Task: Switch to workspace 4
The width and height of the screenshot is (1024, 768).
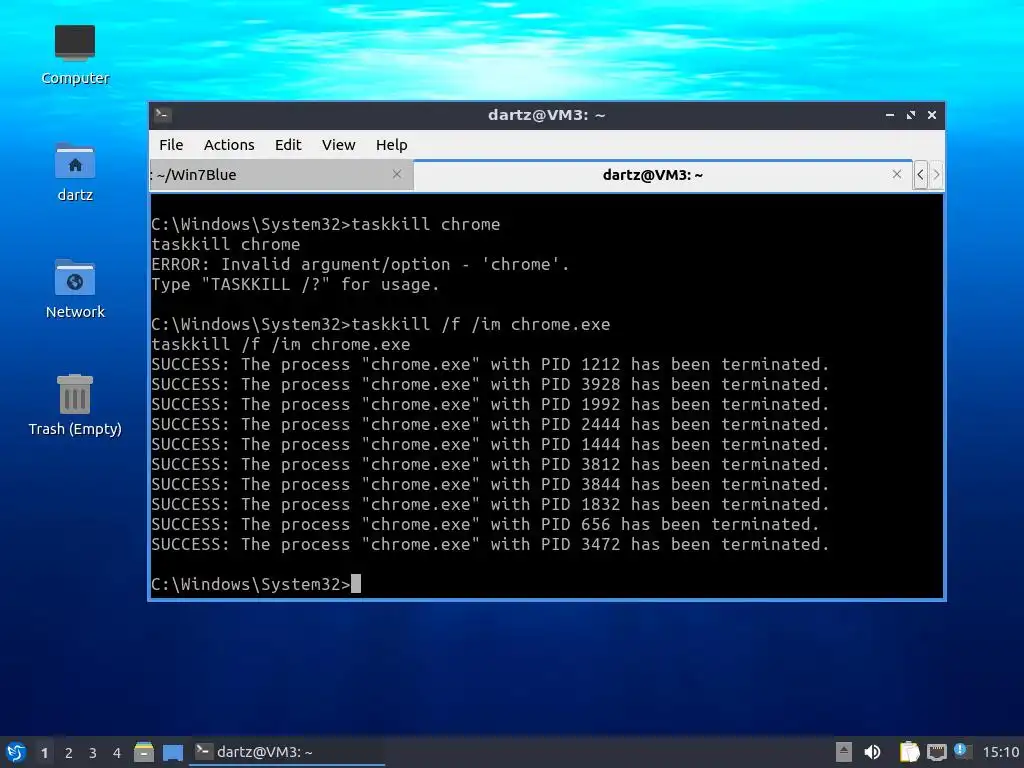Action: point(117,753)
